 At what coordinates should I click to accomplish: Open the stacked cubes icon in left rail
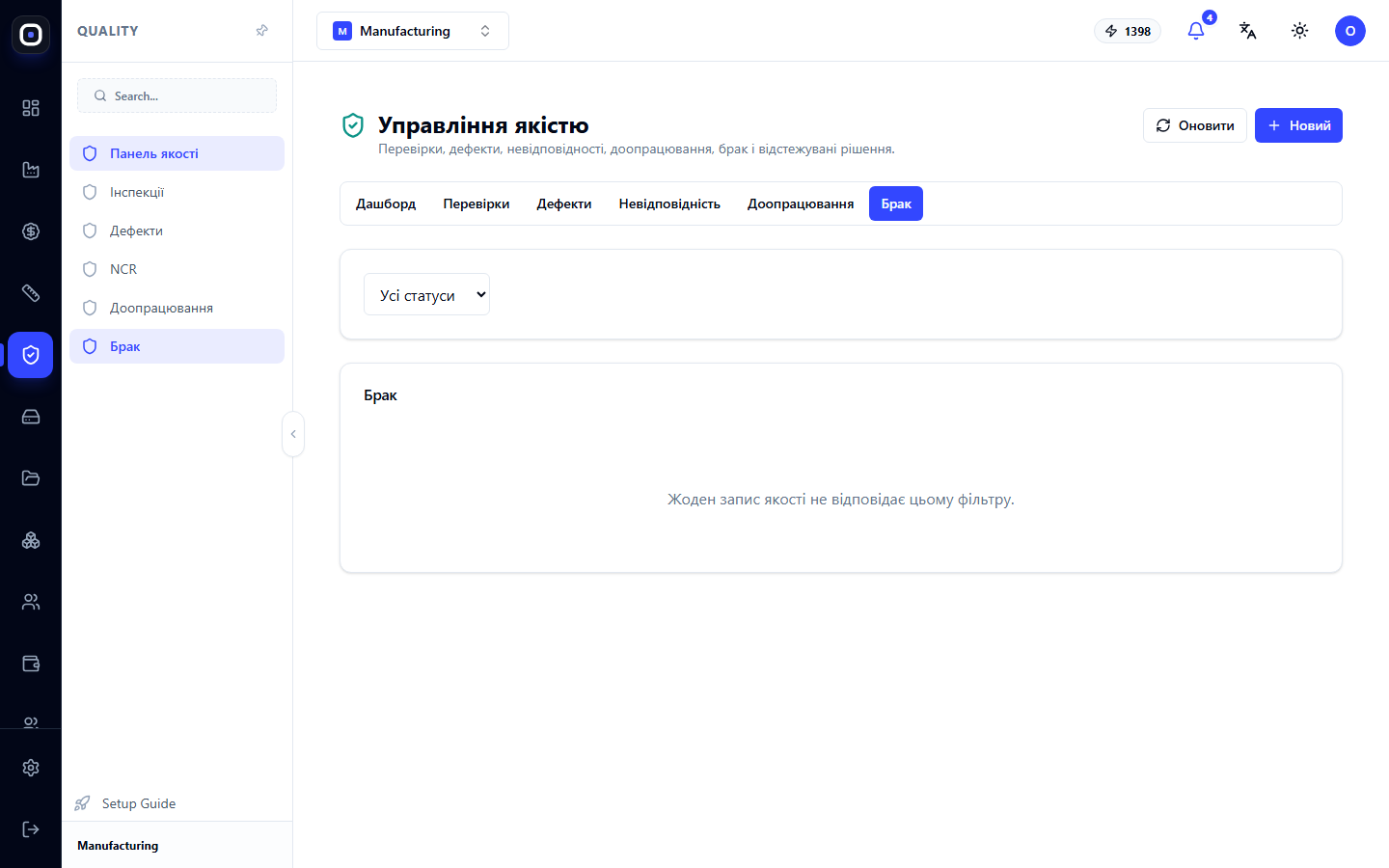[x=31, y=540]
